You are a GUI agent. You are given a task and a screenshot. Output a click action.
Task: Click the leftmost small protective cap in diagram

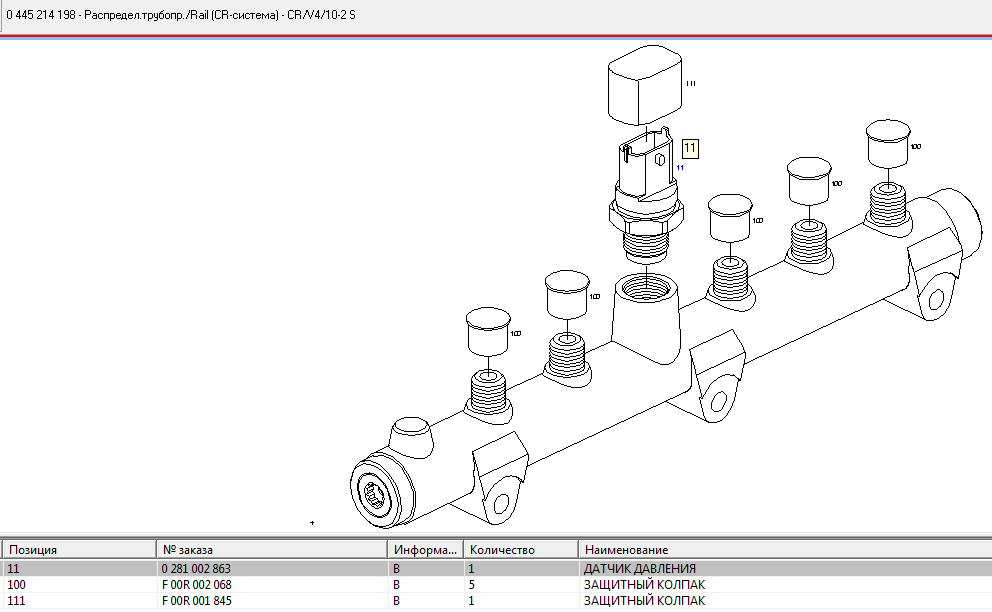(488, 332)
